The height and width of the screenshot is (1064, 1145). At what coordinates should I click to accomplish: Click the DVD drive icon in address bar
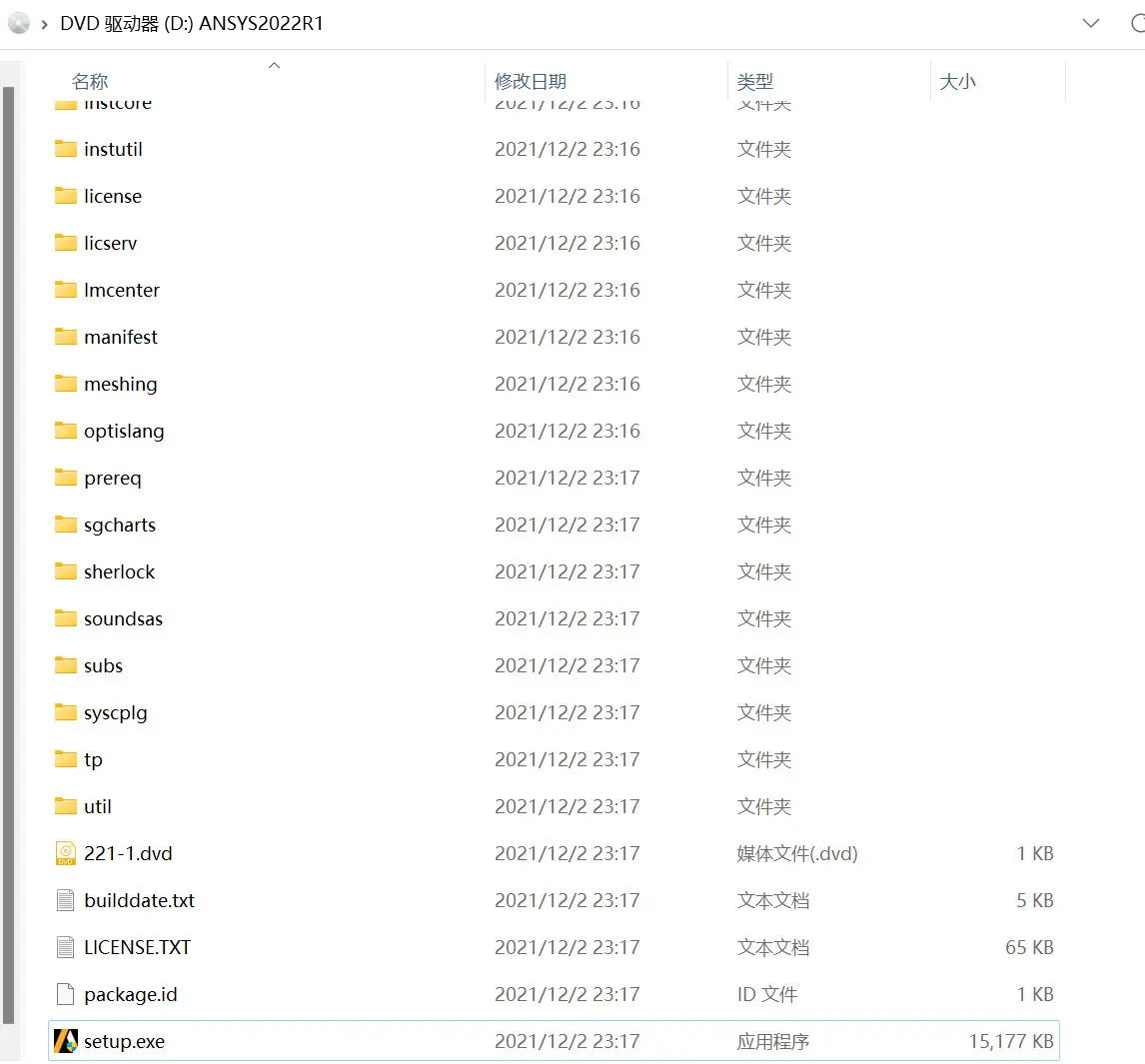click(19, 23)
